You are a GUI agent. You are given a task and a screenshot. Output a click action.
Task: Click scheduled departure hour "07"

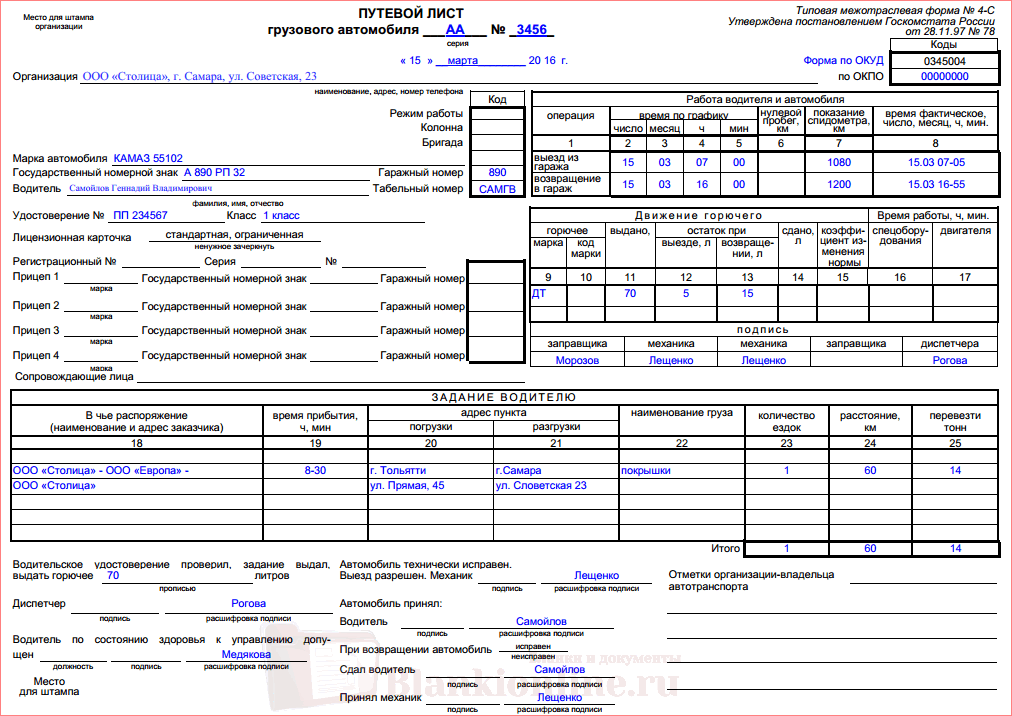click(x=702, y=163)
